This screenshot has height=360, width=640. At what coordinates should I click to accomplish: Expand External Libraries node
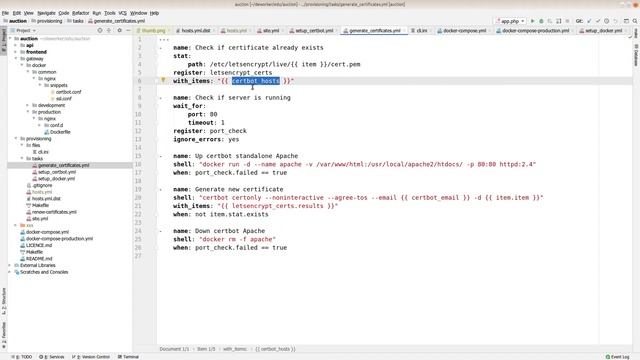click(10, 265)
